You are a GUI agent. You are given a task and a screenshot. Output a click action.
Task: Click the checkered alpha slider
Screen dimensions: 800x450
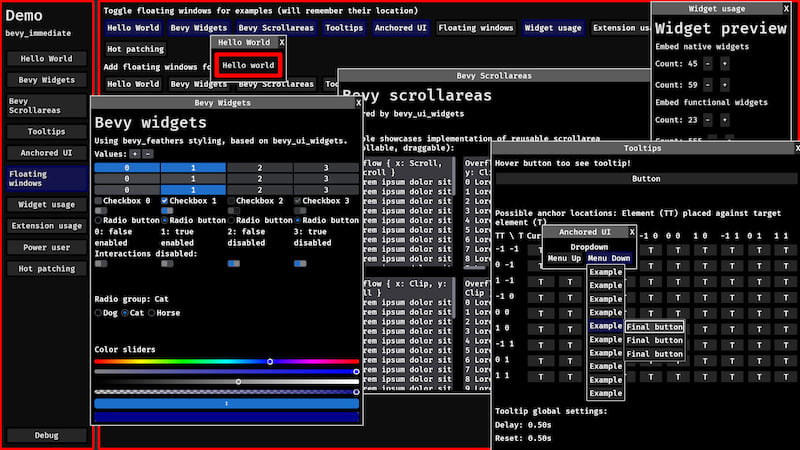pyautogui.click(x=227, y=392)
